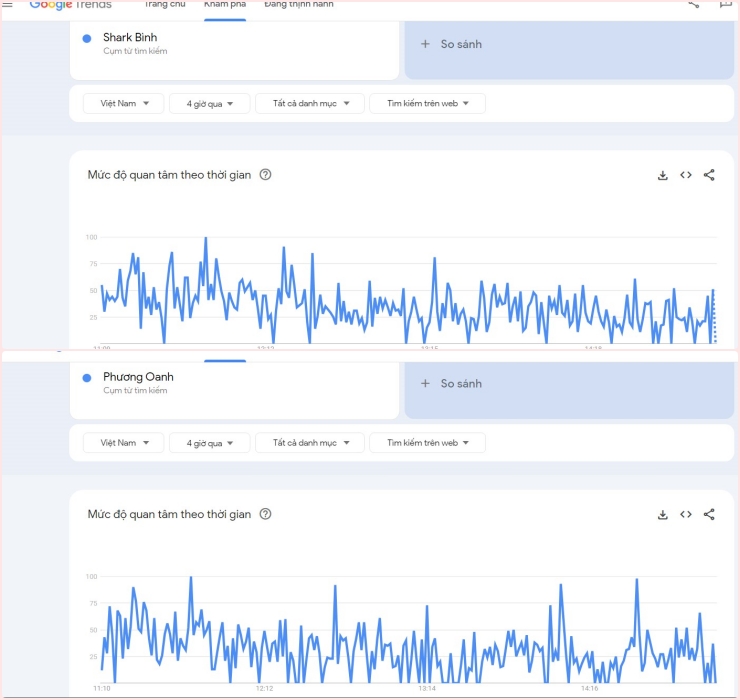740x700 pixels.
Task: Click the peak point on Shark Bình chart
Action: click(206, 238)
